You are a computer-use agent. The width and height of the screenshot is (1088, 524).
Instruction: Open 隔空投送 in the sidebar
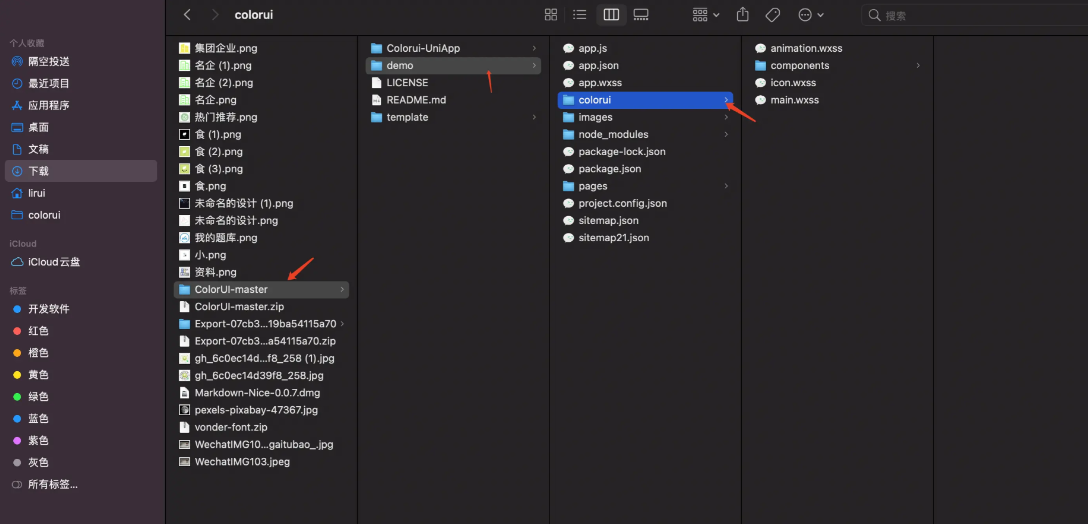tap(82, 61)
